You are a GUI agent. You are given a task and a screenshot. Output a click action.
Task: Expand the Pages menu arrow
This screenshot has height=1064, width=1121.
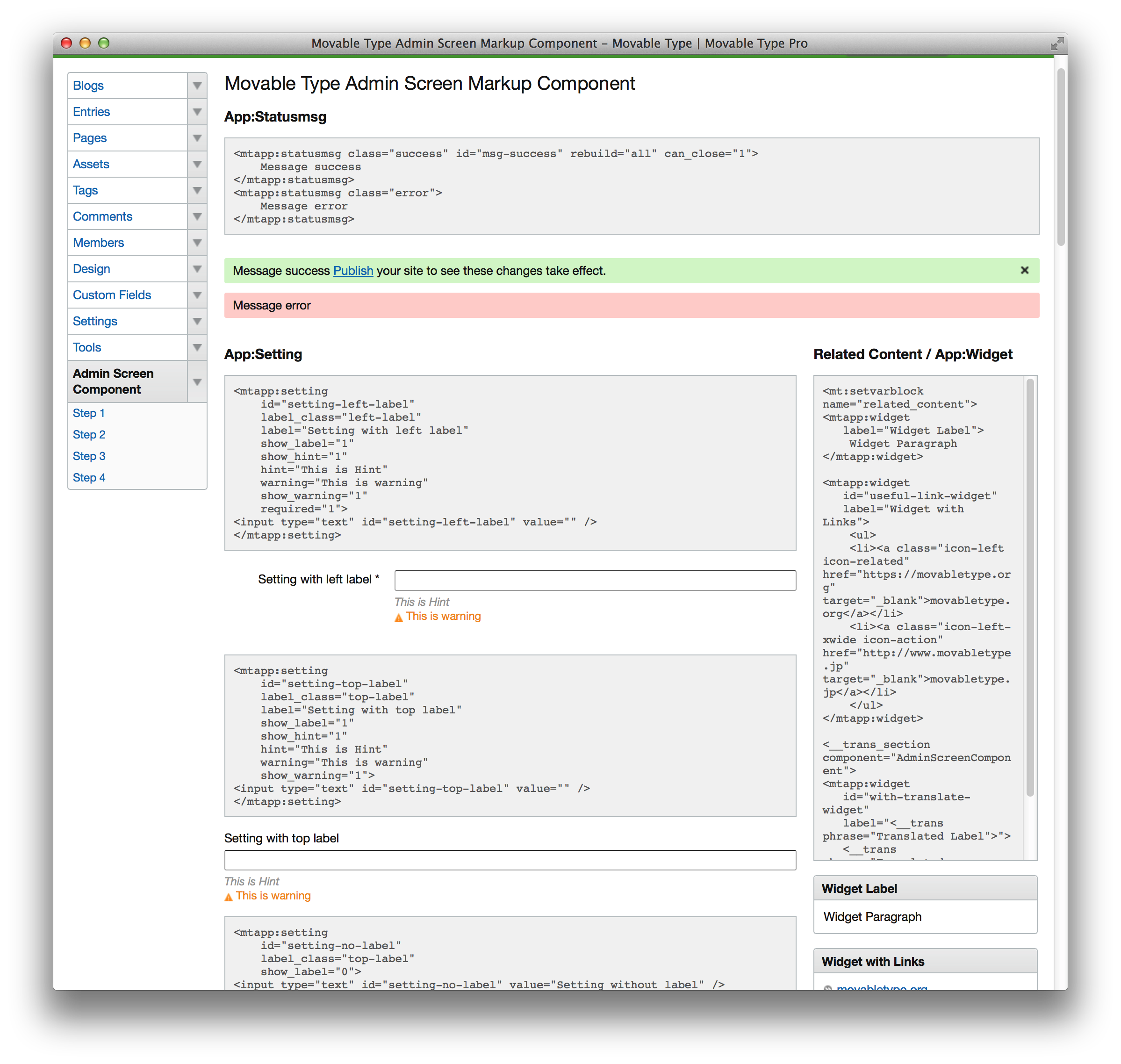tap(197, 138)
